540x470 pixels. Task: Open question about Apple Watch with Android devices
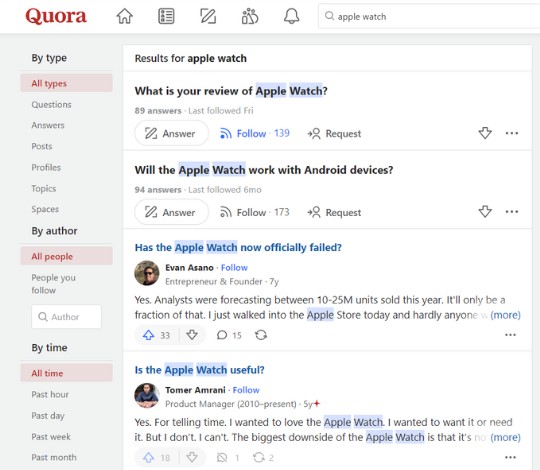264,170
